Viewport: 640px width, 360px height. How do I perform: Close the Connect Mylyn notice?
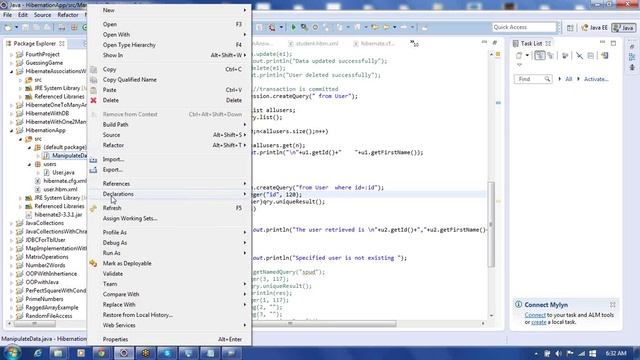[613, 304]
